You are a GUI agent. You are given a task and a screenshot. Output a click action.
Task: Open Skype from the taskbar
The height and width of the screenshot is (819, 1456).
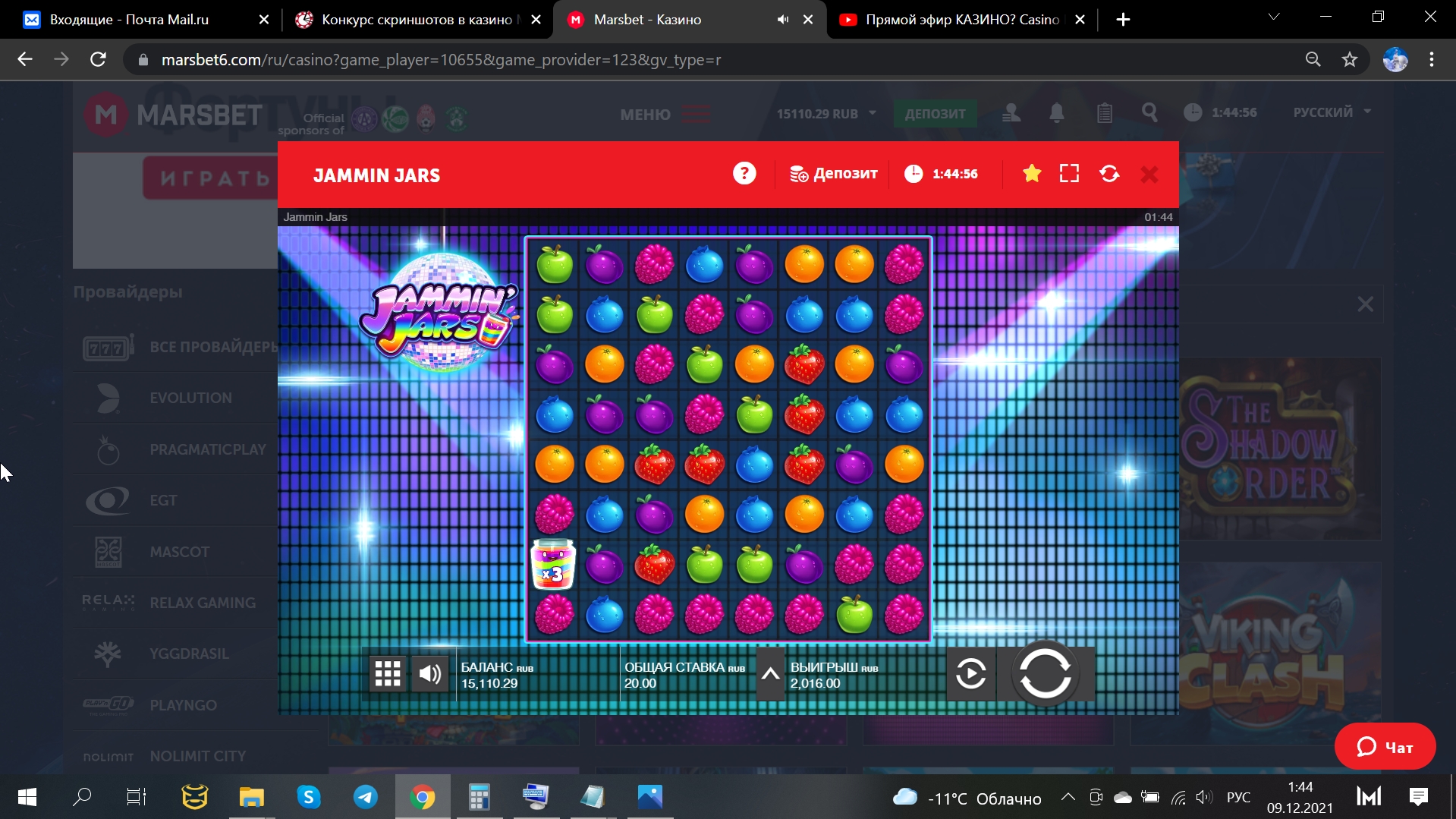pyautogui.click(x=308, y=797)
